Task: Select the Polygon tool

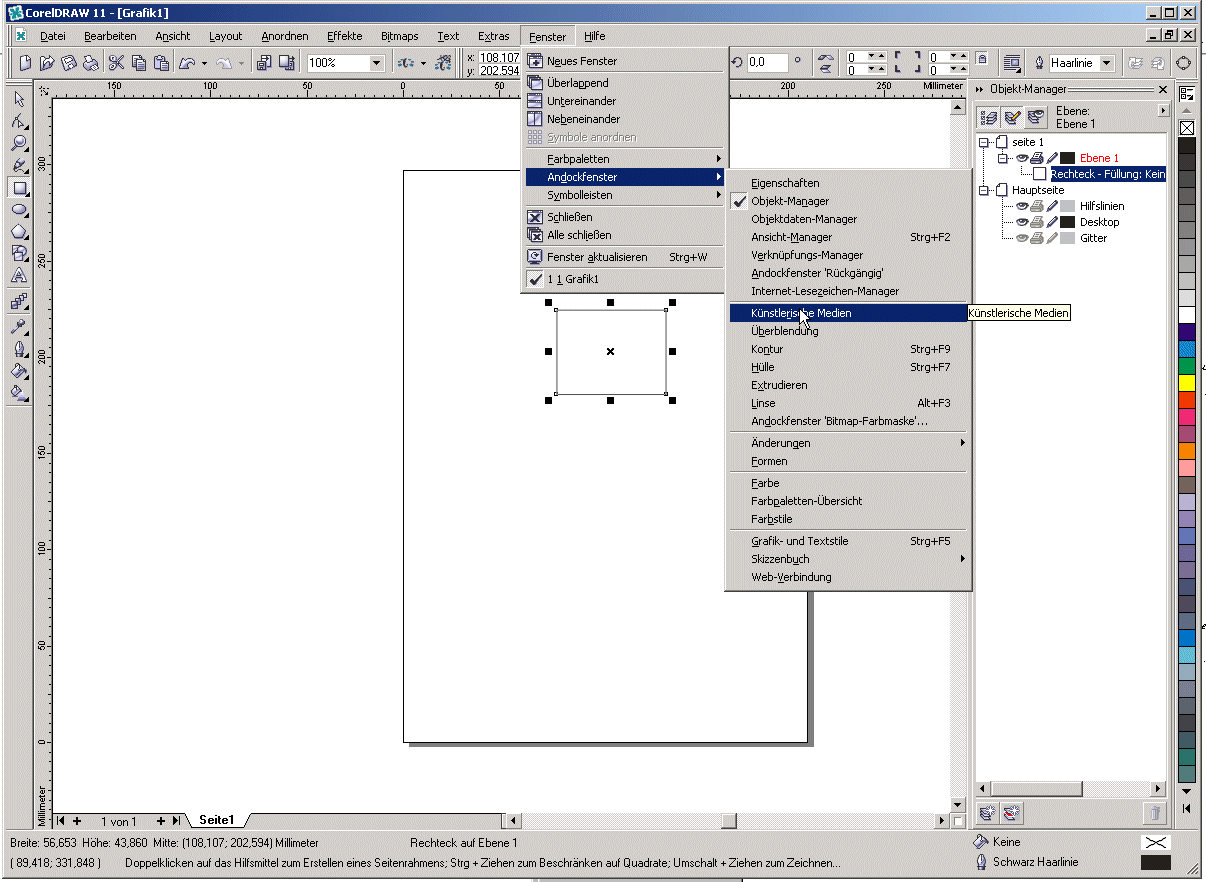Action: (19, 232)
